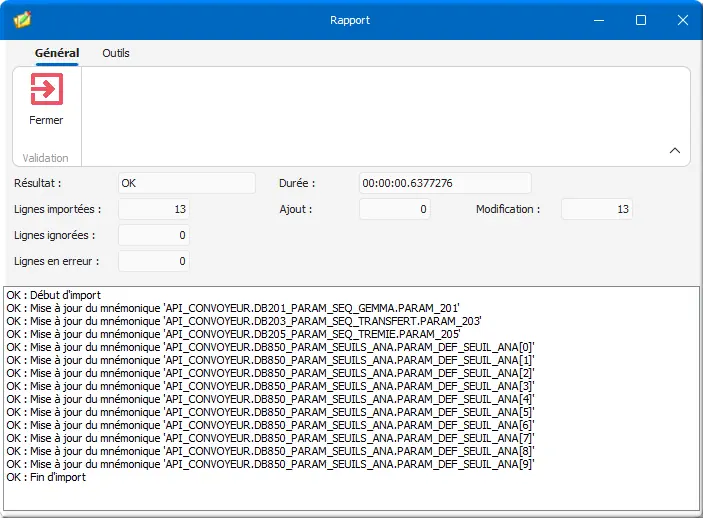Select log line for PARAM_205 mnemonic
The width and height of the screenshot is (703, 518).
pos(233,334)
